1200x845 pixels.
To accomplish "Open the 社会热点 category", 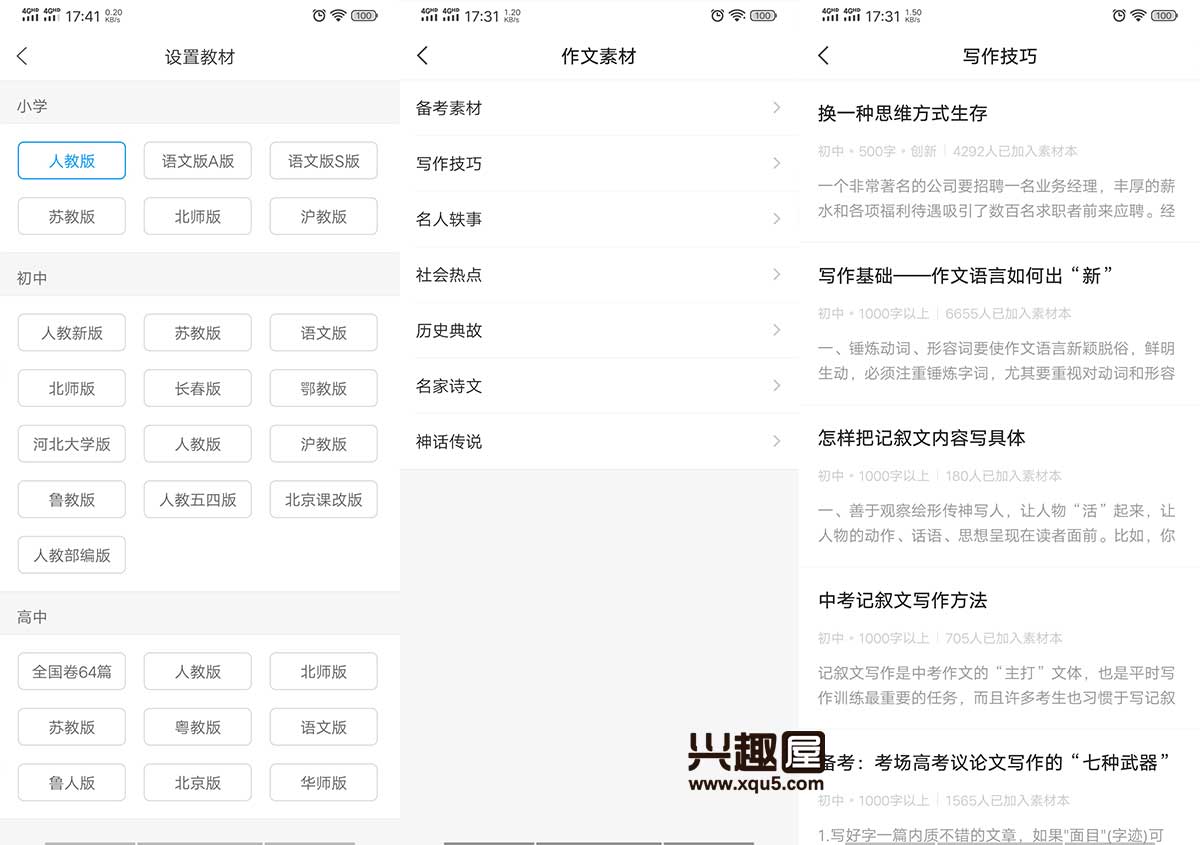I will tap(599, 274).
